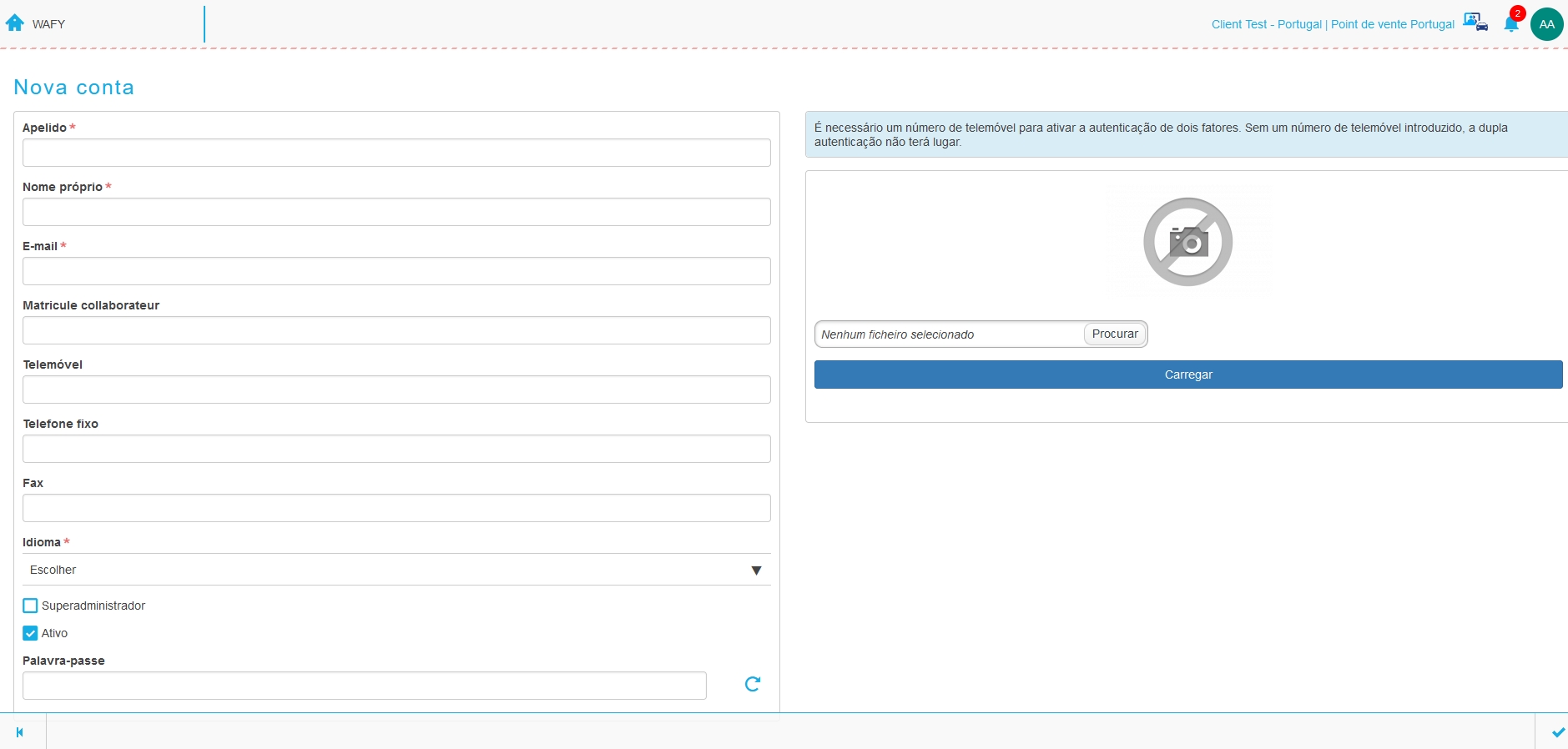
Task: Open the notifications bell
Action: 1511,24
